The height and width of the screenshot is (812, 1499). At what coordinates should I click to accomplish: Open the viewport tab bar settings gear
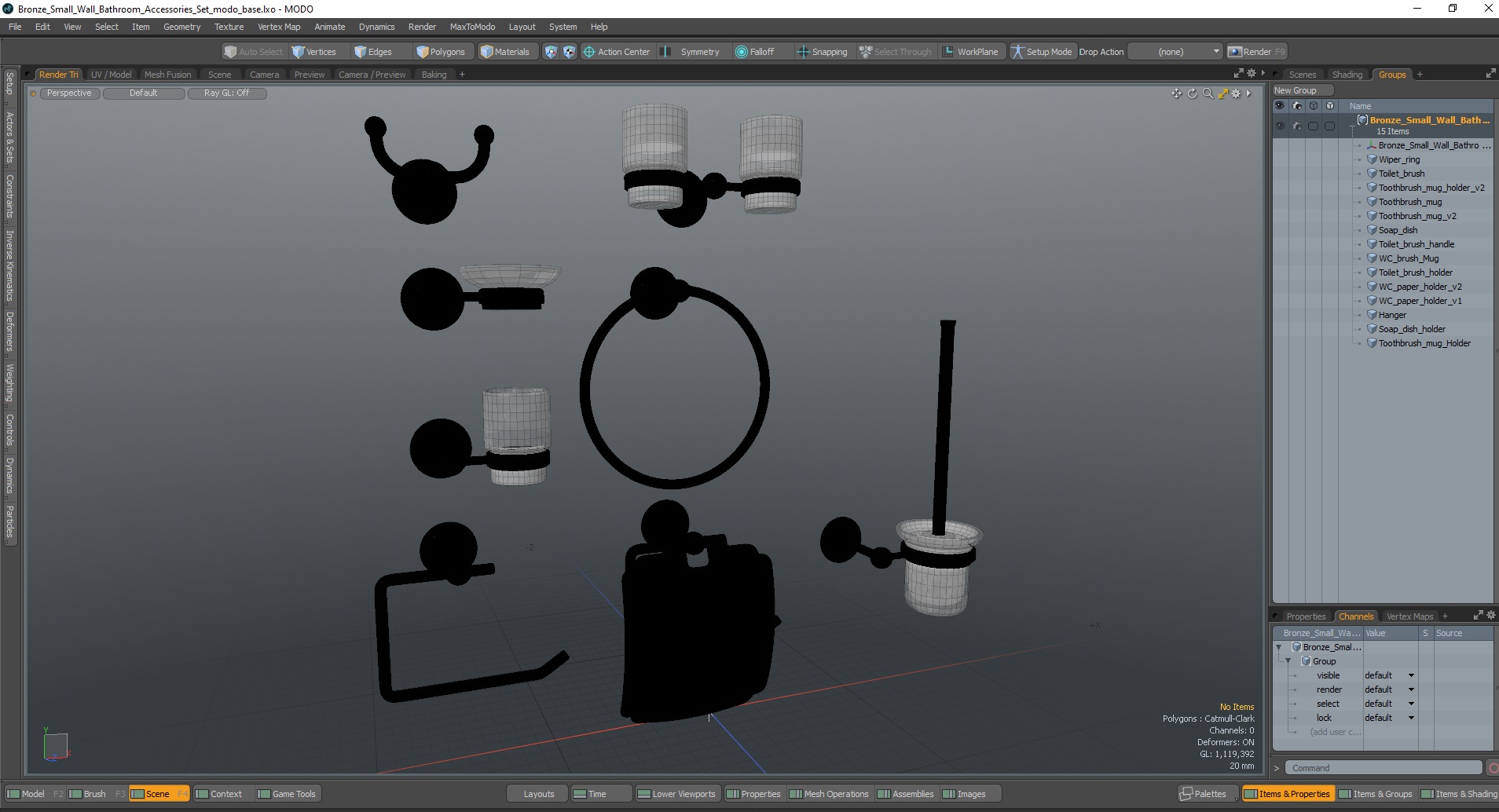(x=1252, y=73)
